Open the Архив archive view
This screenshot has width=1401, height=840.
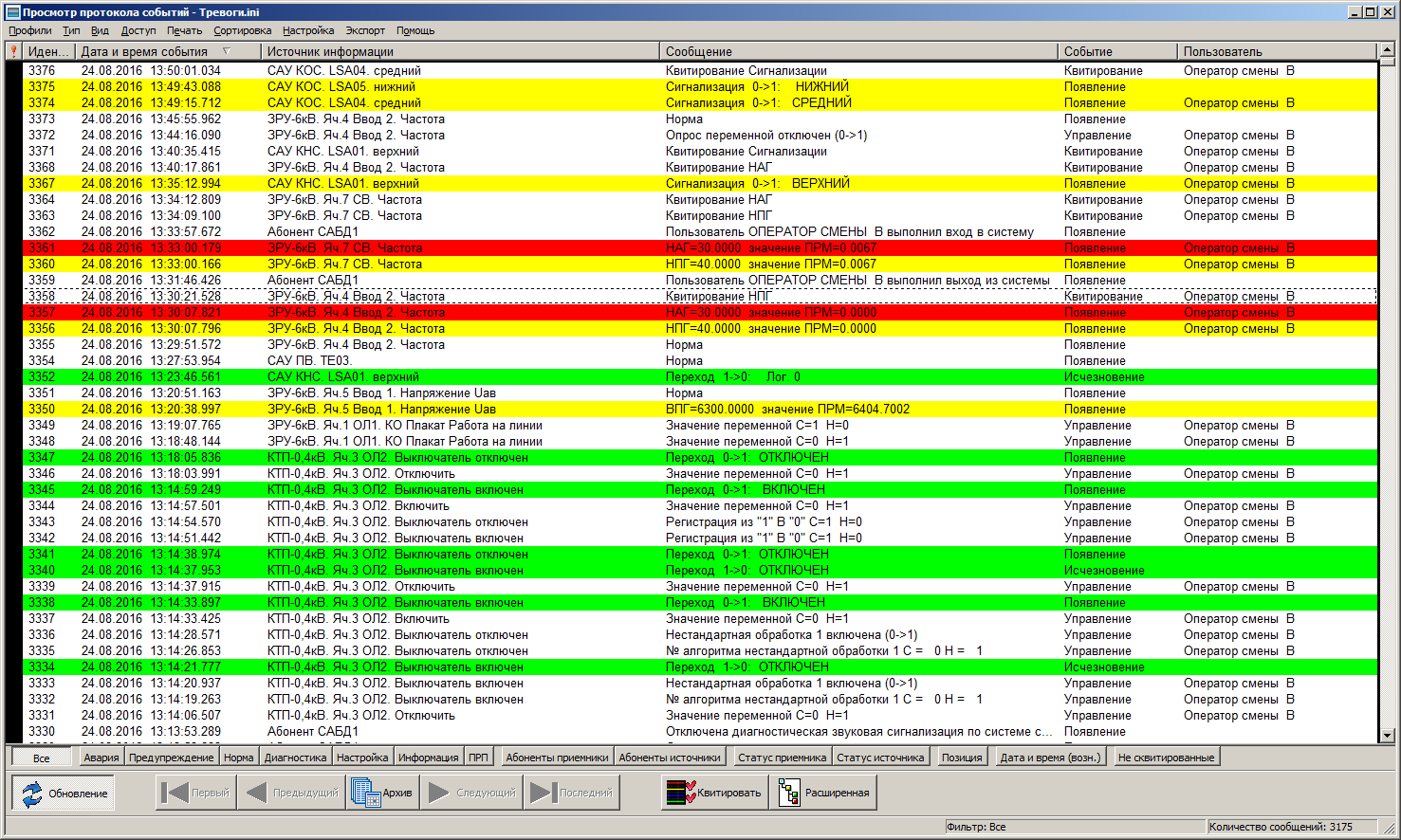point(382,793)
